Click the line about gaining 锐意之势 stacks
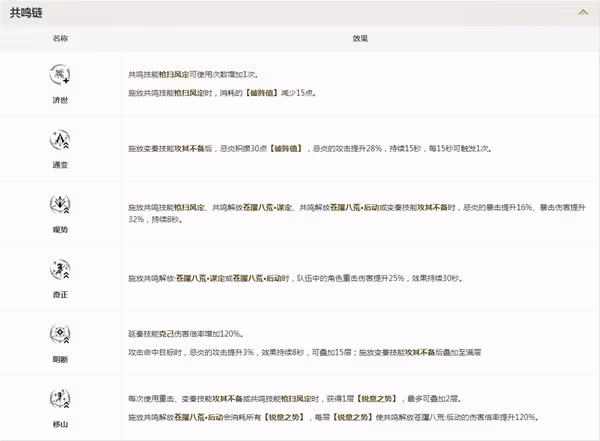This screenshot has height=441, width=600. (x=295, y=399)
